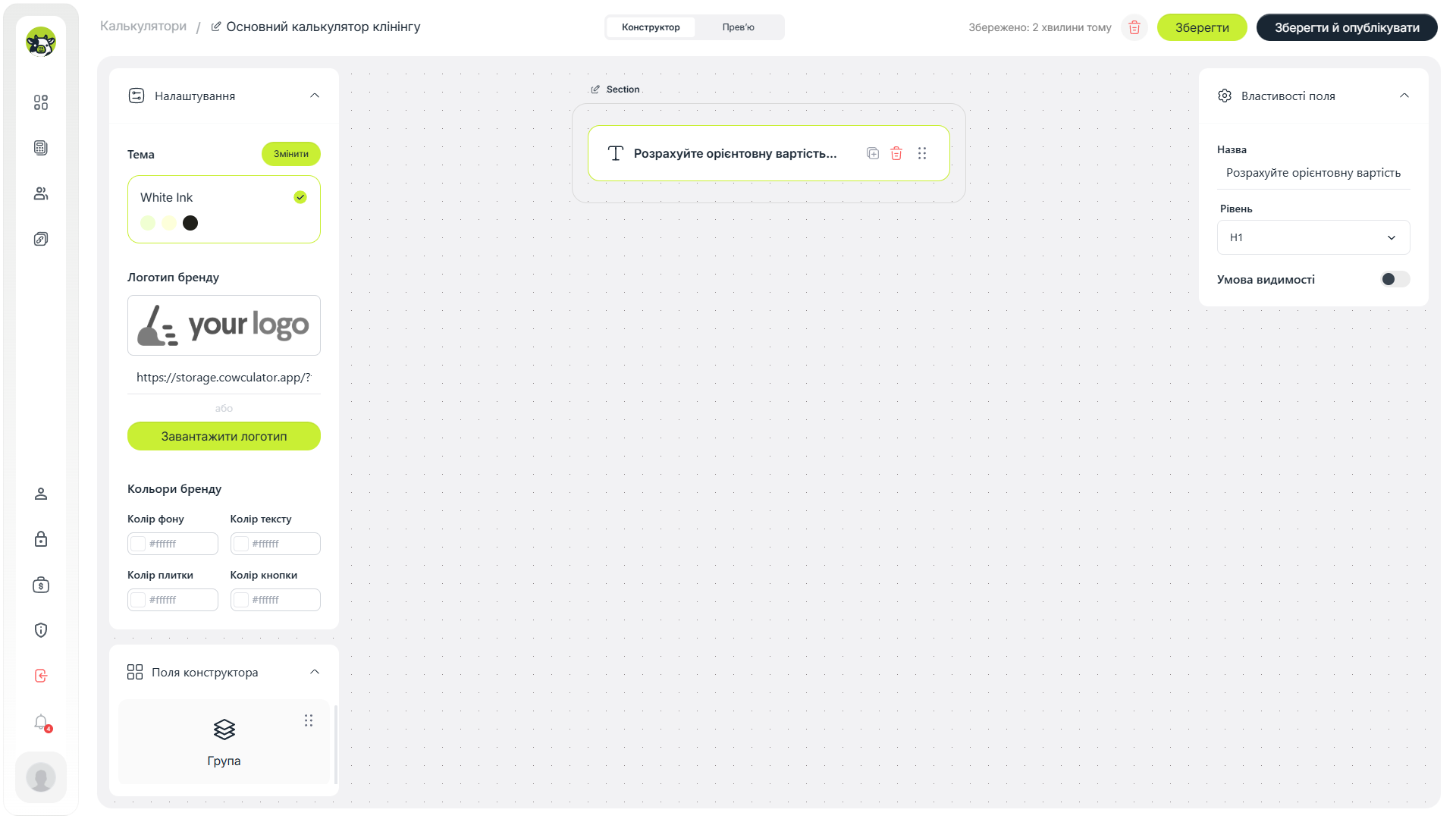Open the dashboard grid icon in sidebar
1456x819 pixels.
pyautogui.click(x=41, y=102)
